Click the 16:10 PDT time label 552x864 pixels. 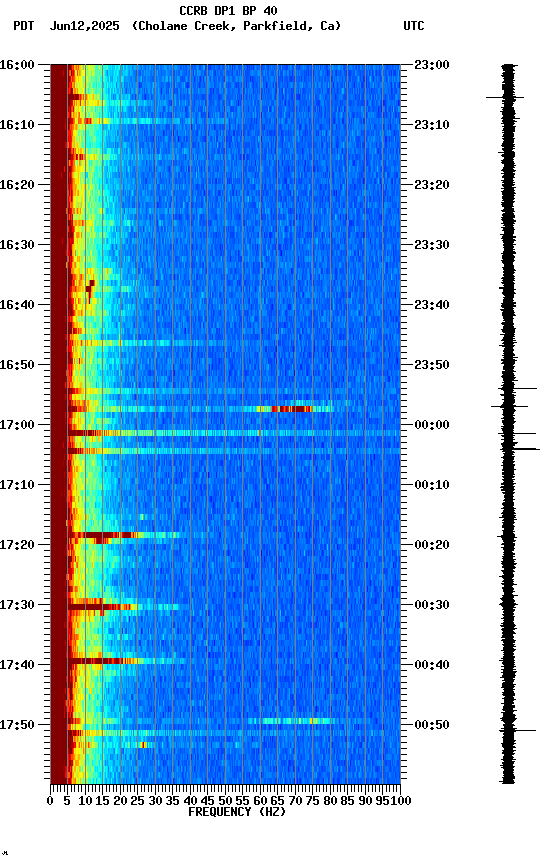click(x=17, y=125)
